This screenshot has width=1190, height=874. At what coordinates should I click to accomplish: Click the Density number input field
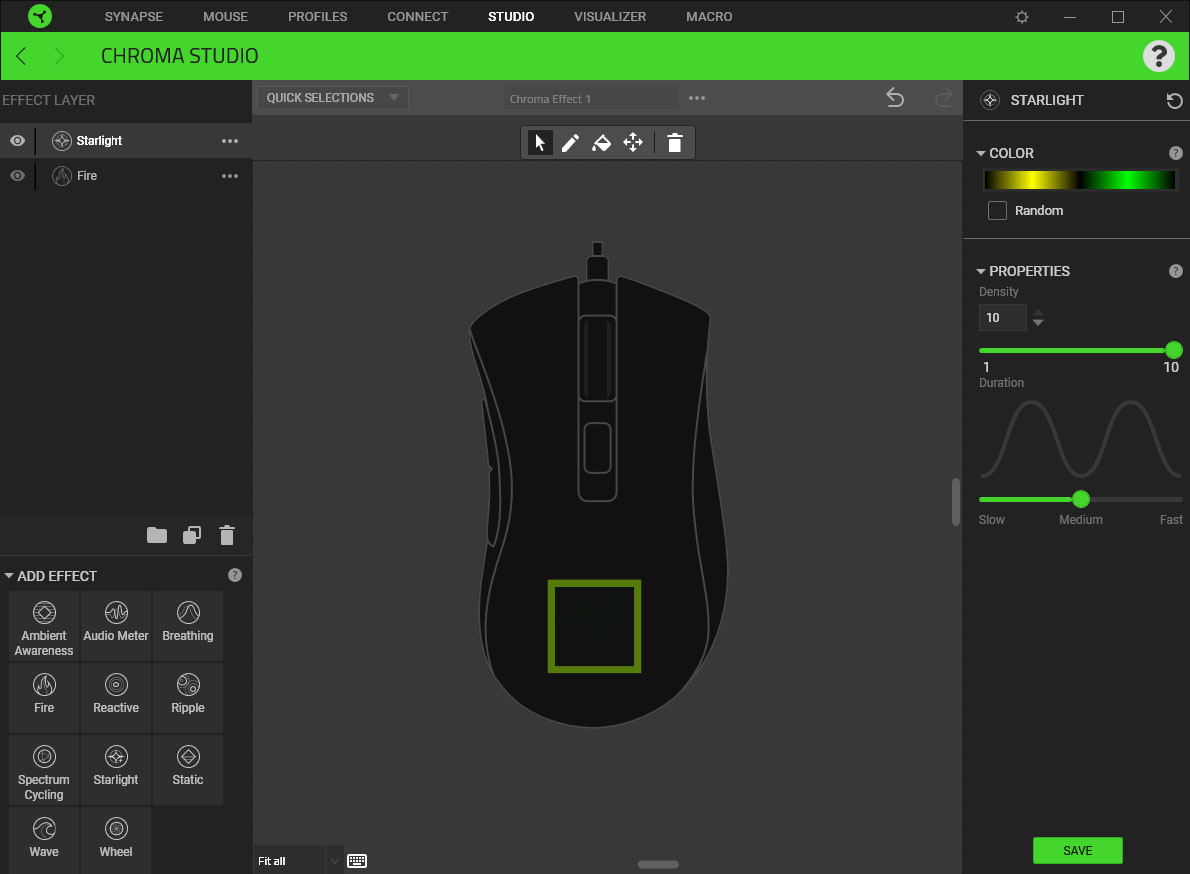pos(1002,318)
